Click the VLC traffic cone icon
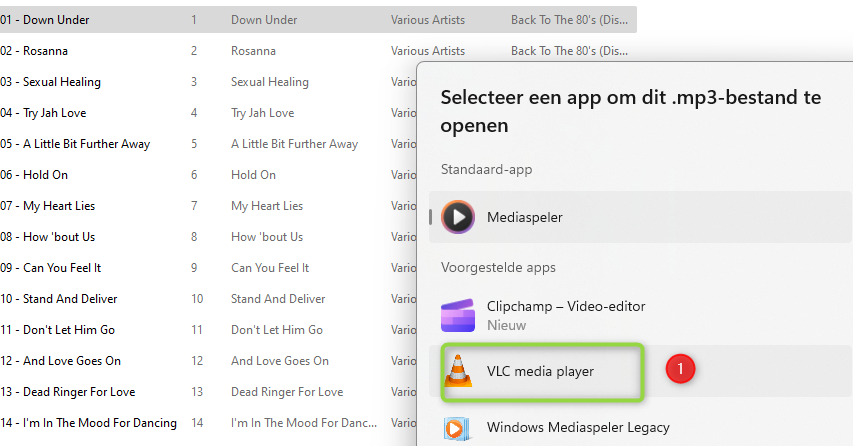Screen dimensions: 853x446 click(458, 371)
